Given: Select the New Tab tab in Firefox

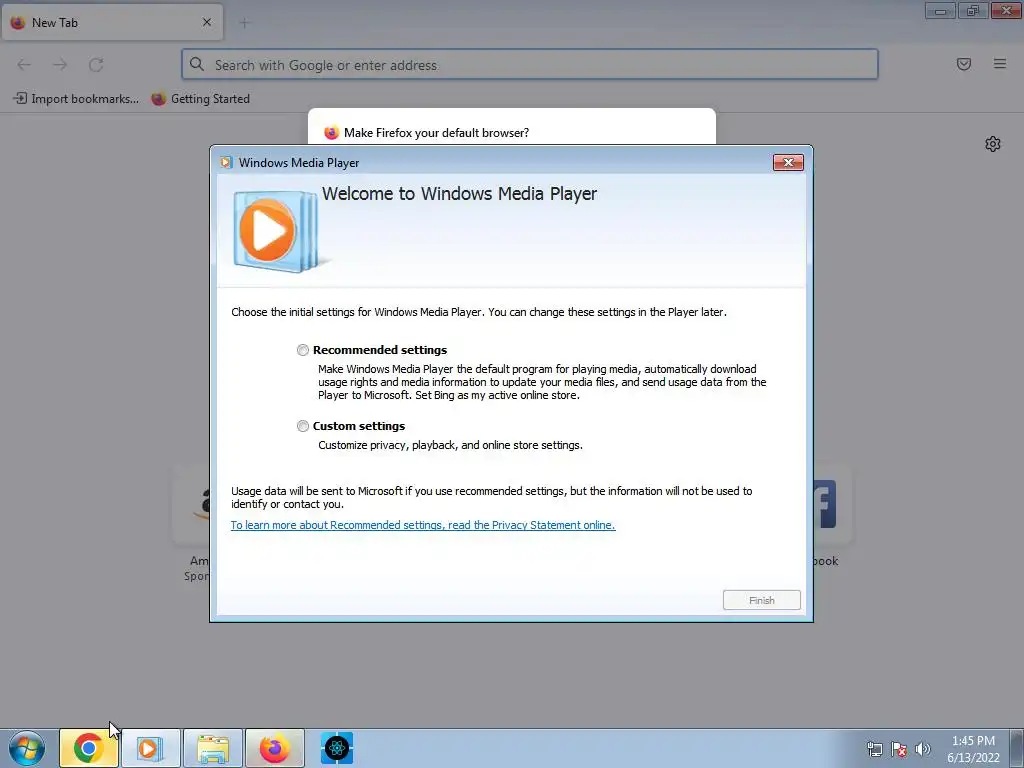Looking at the screenshot, I should [x=112, y=23].
